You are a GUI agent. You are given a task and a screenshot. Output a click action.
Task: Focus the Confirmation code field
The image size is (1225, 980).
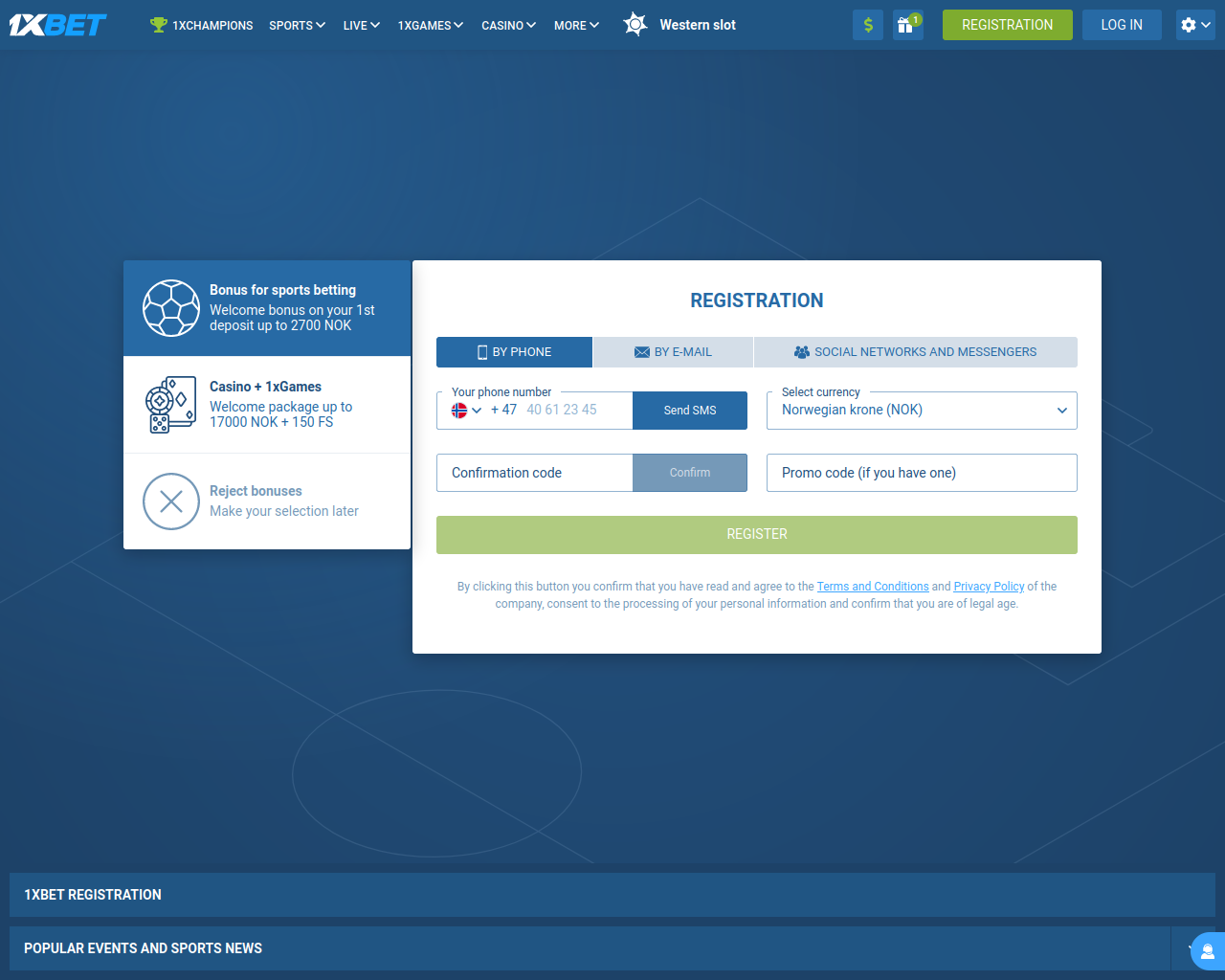[x=534, y=473]
